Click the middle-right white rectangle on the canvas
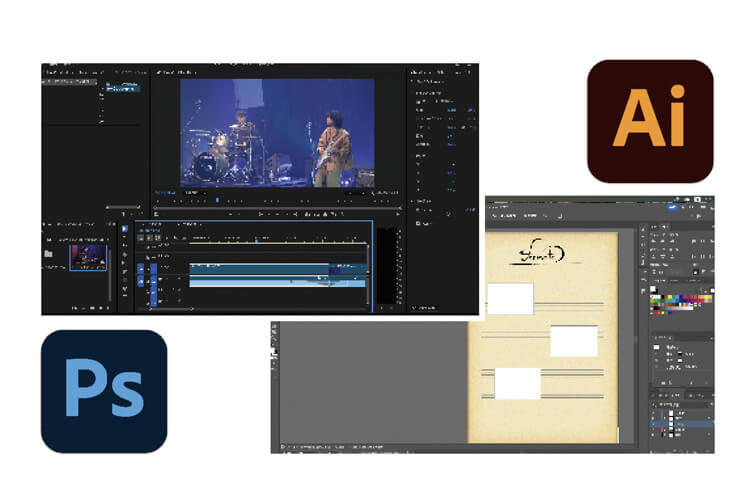750x500 pixels. point(573,341)
